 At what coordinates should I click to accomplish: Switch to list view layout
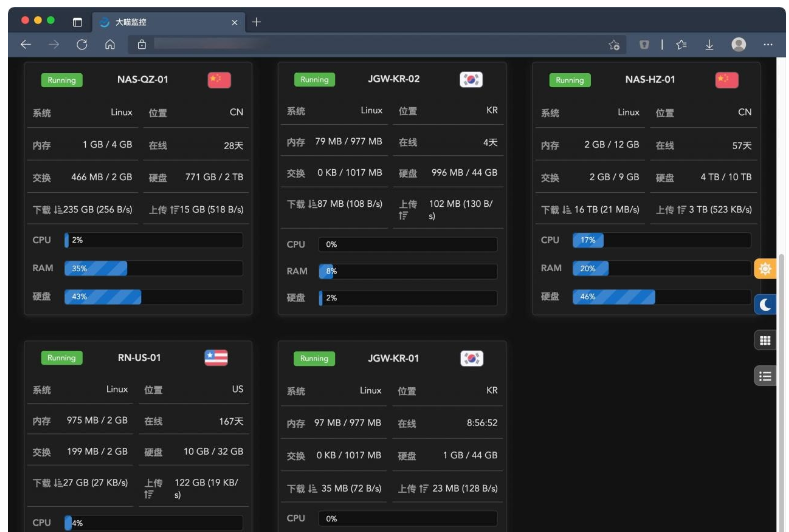pos(765,376)
